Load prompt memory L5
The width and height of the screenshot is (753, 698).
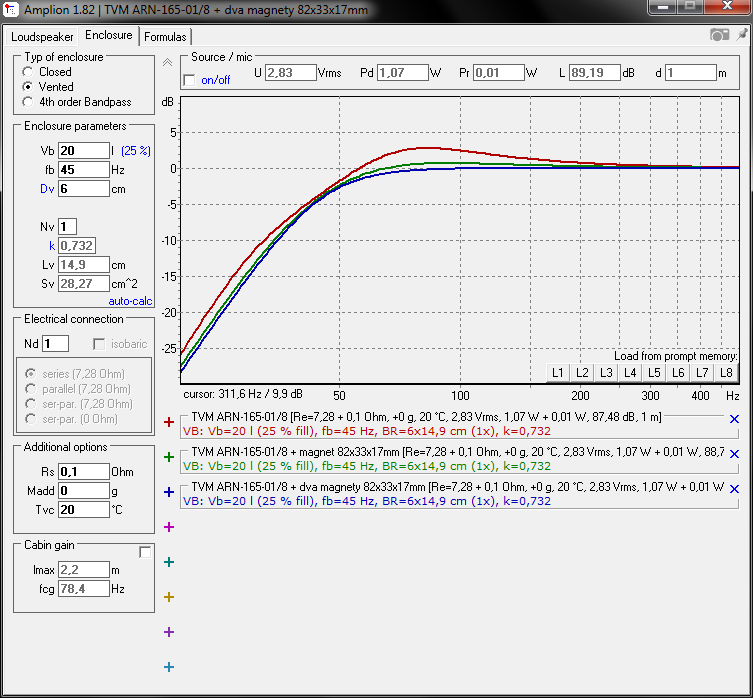pos(654,373)
